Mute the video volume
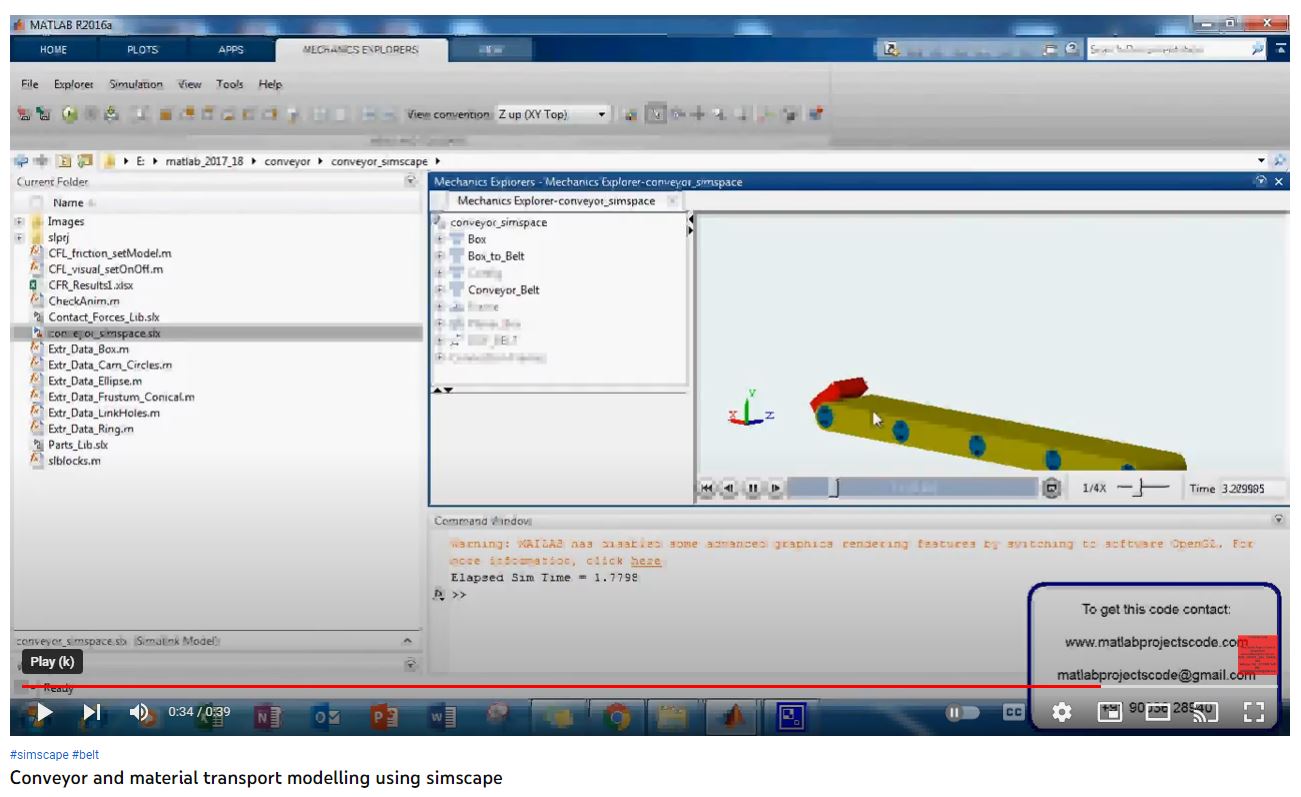Viewport: 1301px width, 797px height. tap(141, 712)
